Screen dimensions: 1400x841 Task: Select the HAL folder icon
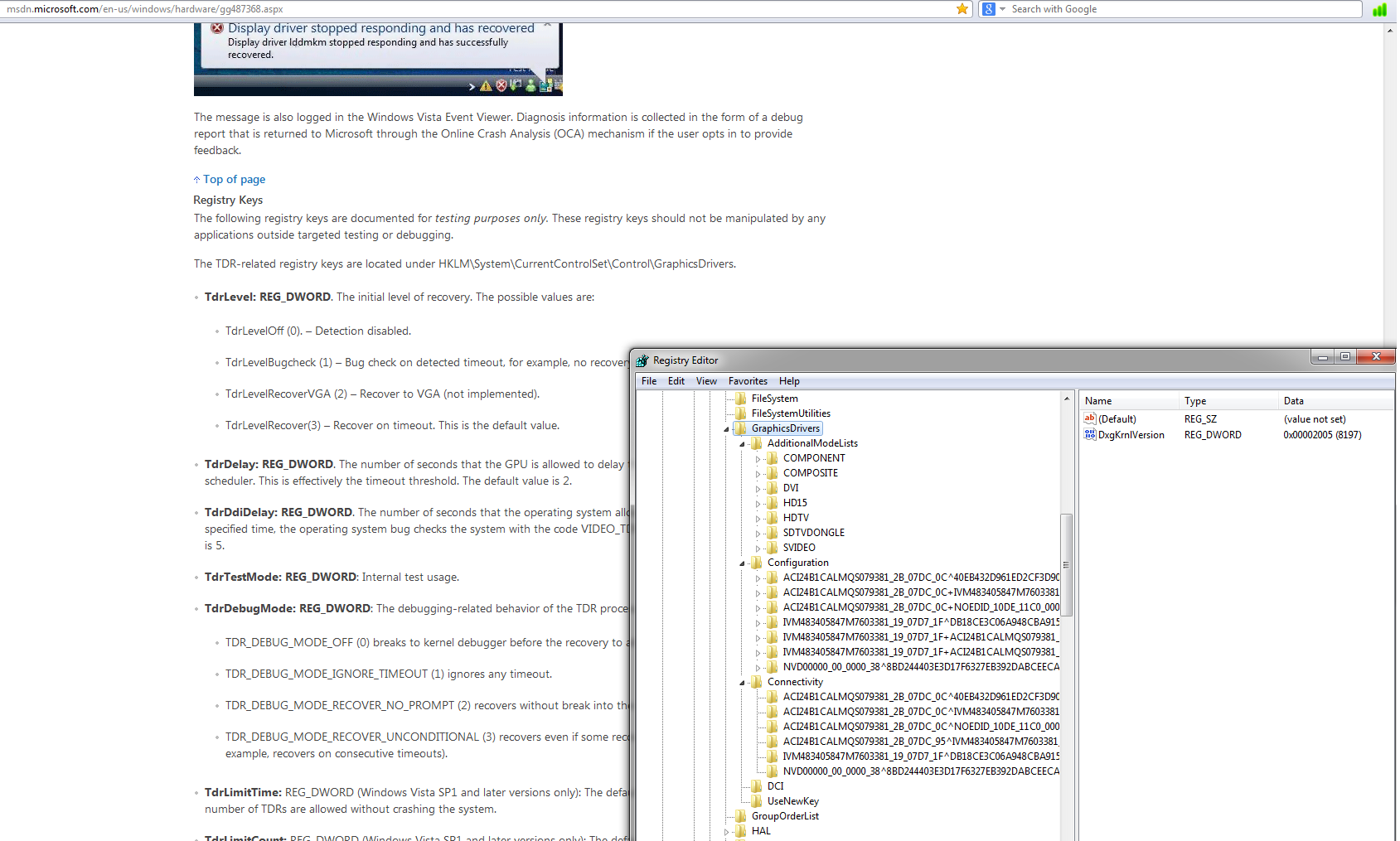pyautogui.click(x=741, y=831)
